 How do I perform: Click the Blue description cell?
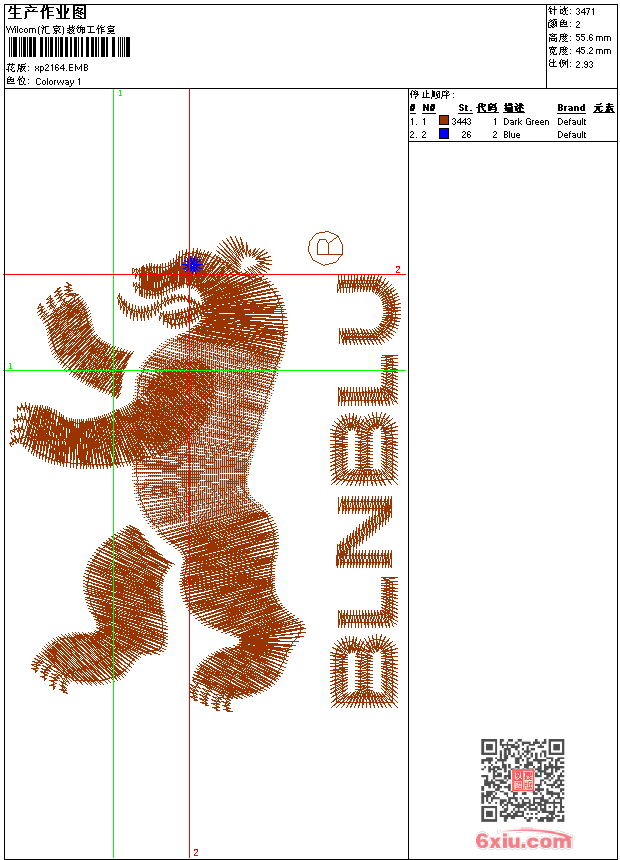coord(512,135)
